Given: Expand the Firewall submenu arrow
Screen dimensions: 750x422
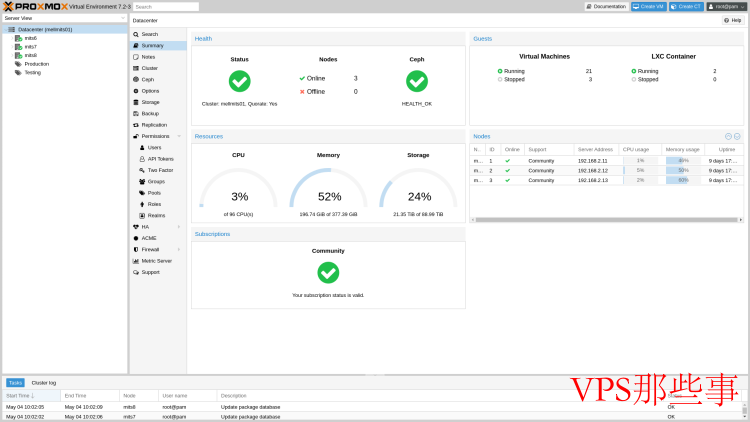Looking at the screenshot, I should (179, 250).
